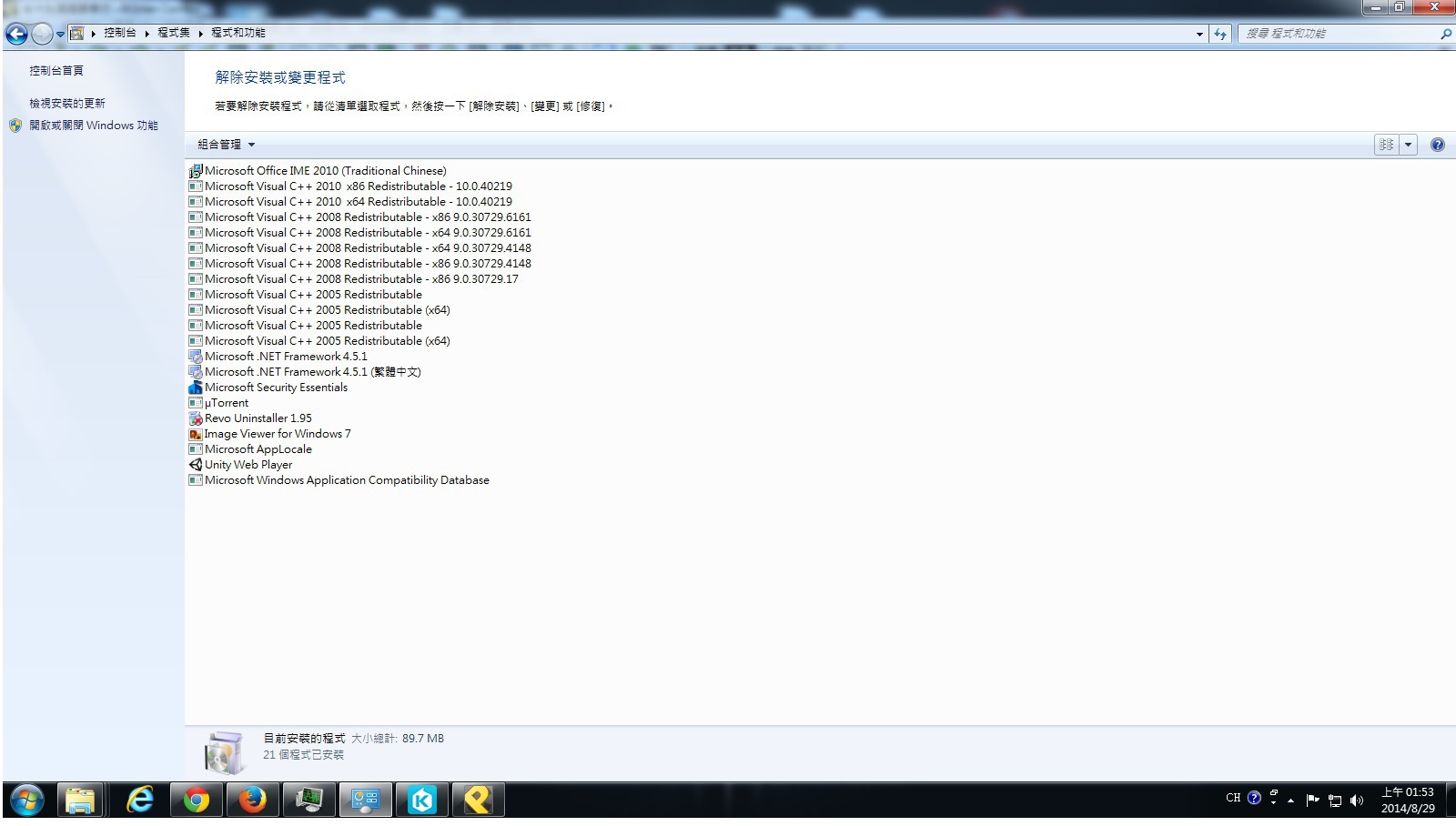This screenshot has width=1456, height=826.
Task: Click the Back navigation arrow
Action: tap(16, 34)
